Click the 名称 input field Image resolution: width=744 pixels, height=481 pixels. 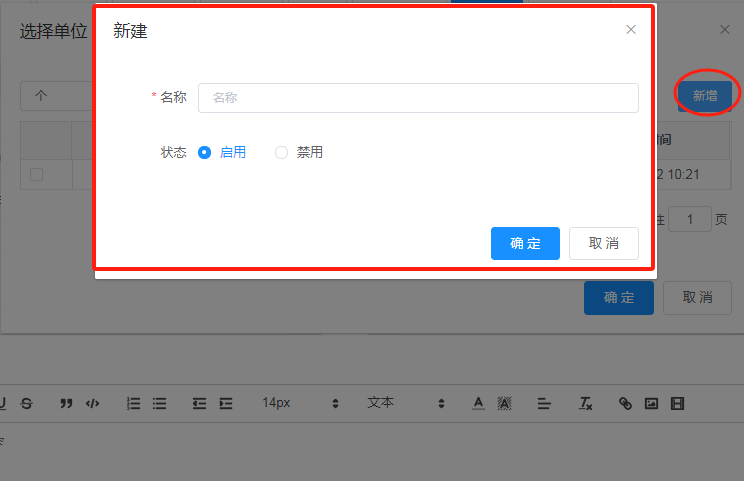point(418,98)
